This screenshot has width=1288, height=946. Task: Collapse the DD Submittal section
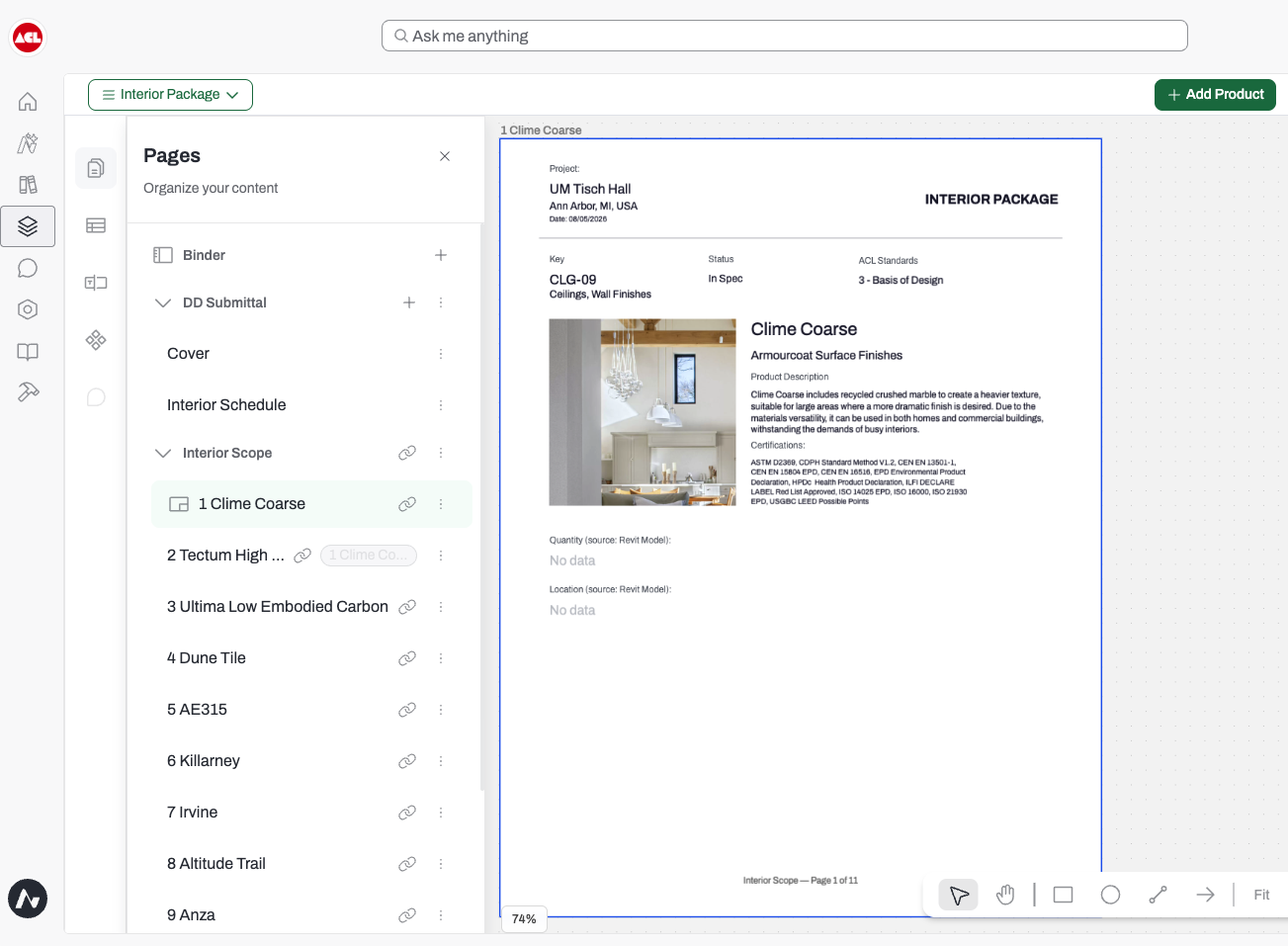163,302
